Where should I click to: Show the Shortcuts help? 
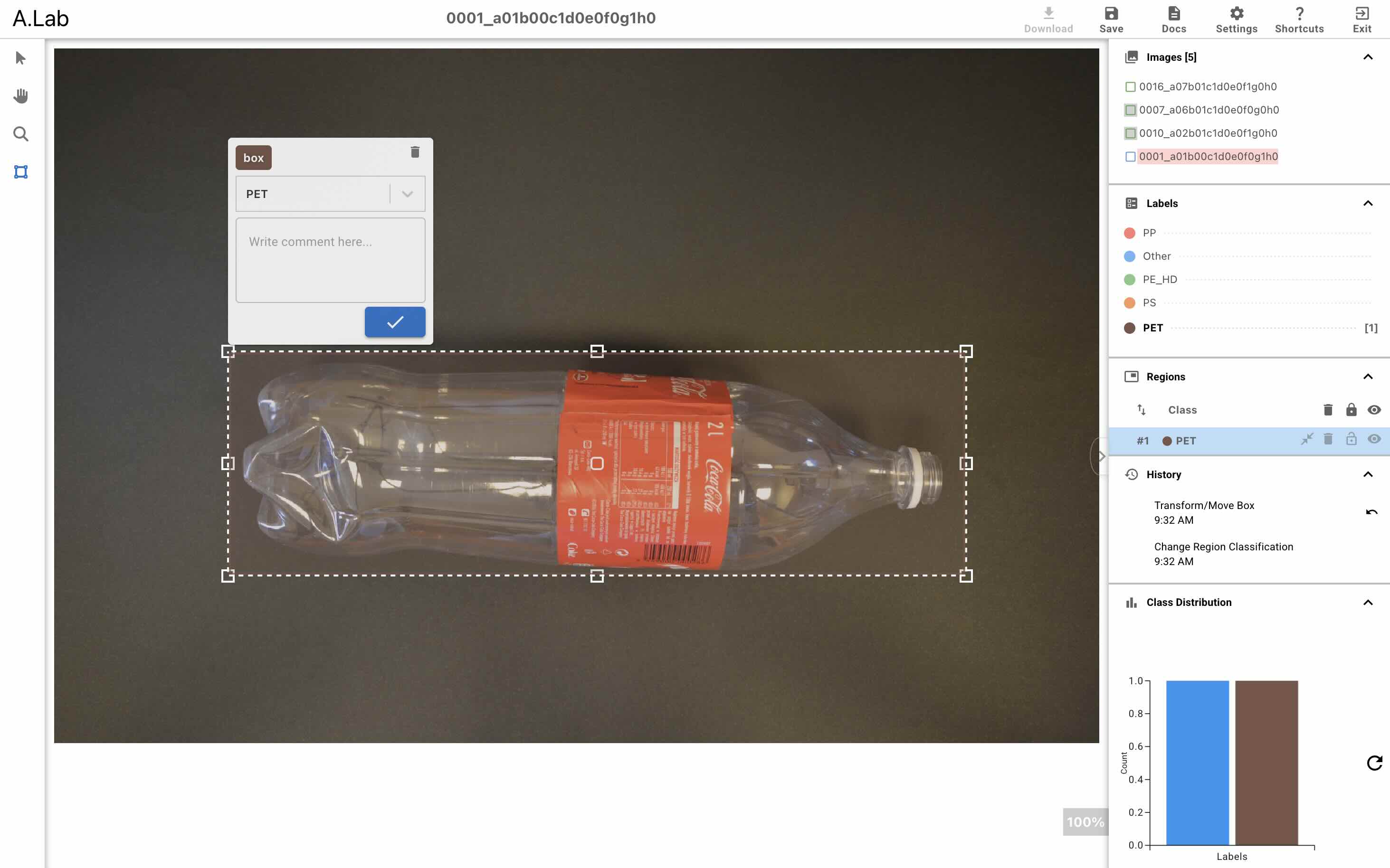[x=1299, y=19]
